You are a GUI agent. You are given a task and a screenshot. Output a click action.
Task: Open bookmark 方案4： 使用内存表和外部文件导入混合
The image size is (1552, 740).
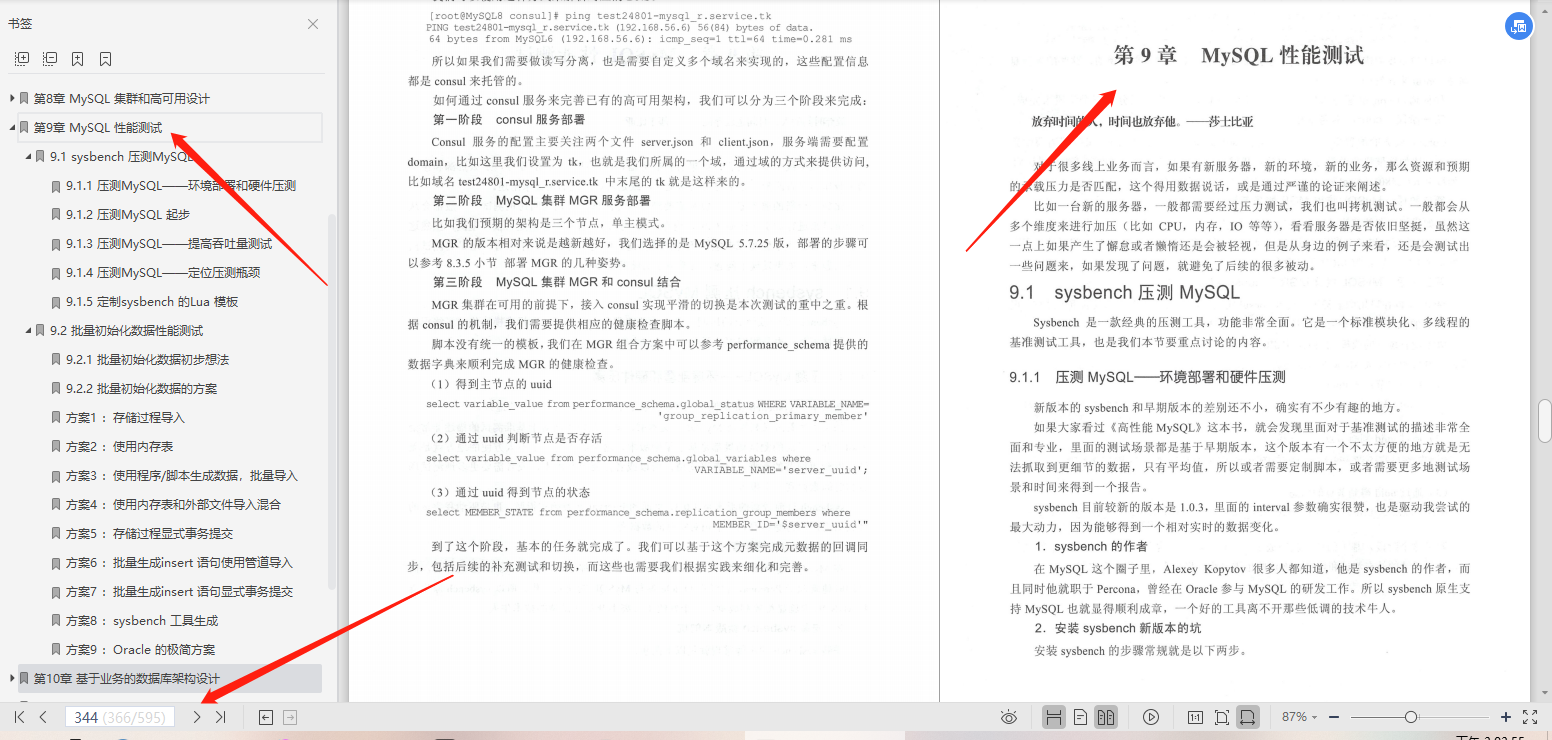(174, 505)
